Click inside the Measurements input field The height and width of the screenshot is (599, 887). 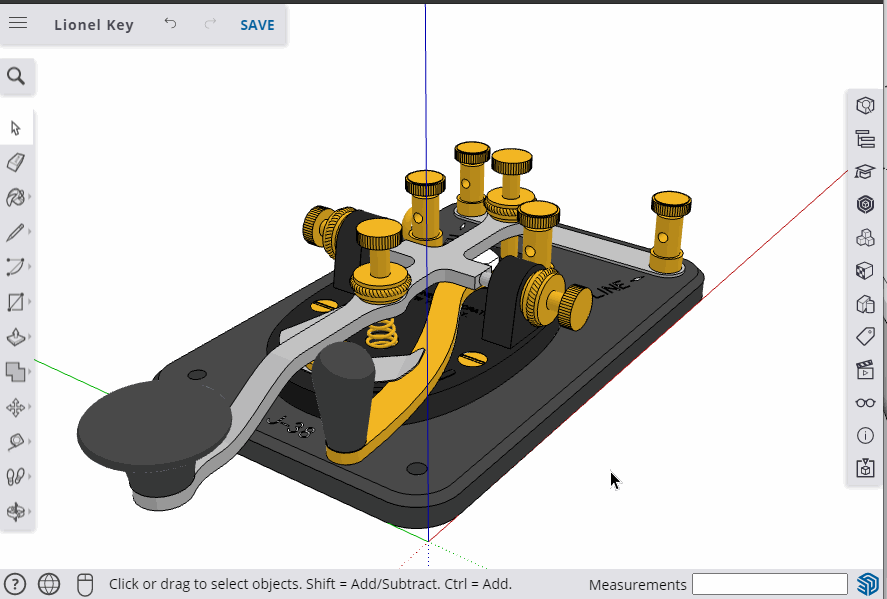(x=770, y=584)
